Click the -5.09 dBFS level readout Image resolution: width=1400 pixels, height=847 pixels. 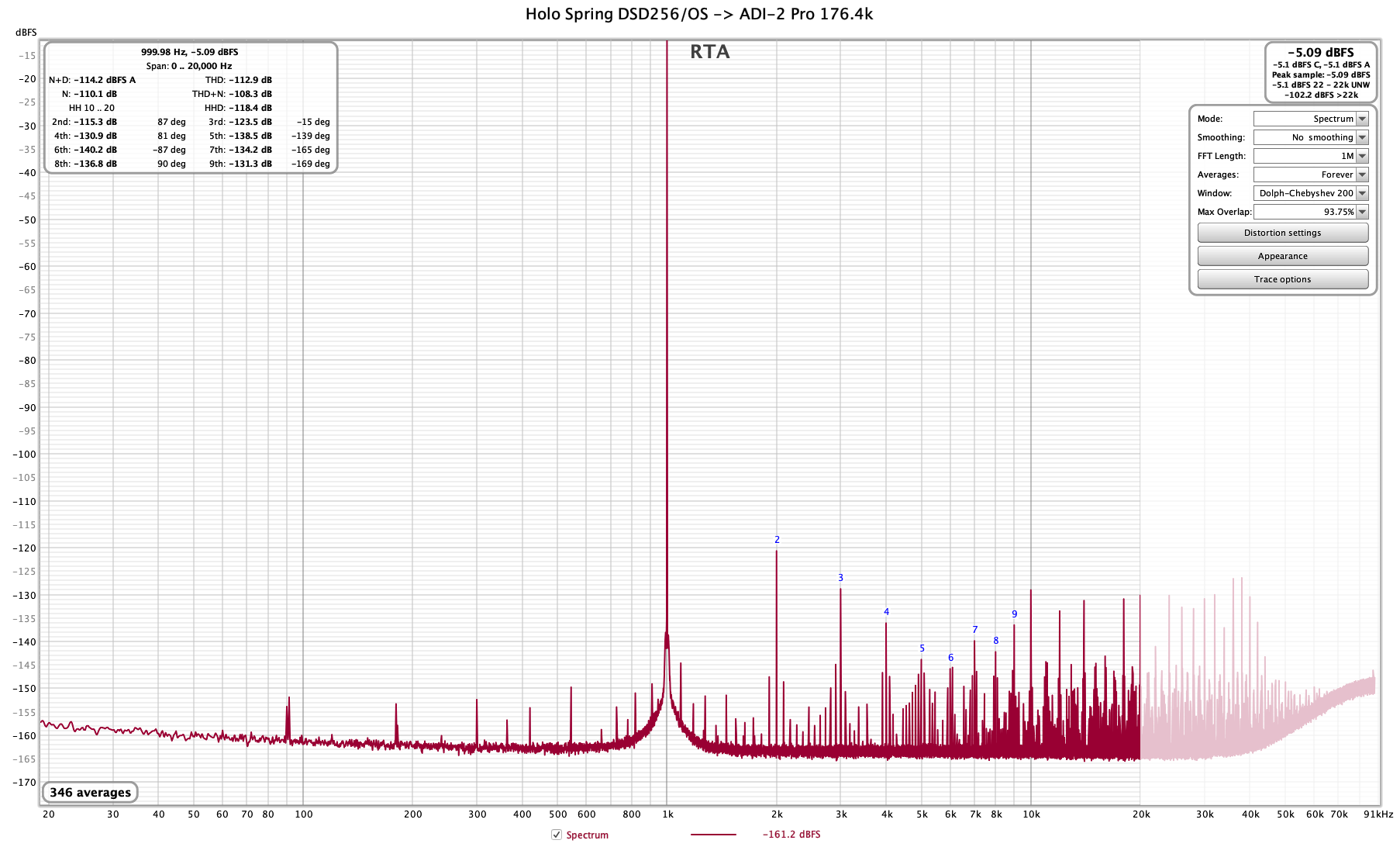[1320, 53]
